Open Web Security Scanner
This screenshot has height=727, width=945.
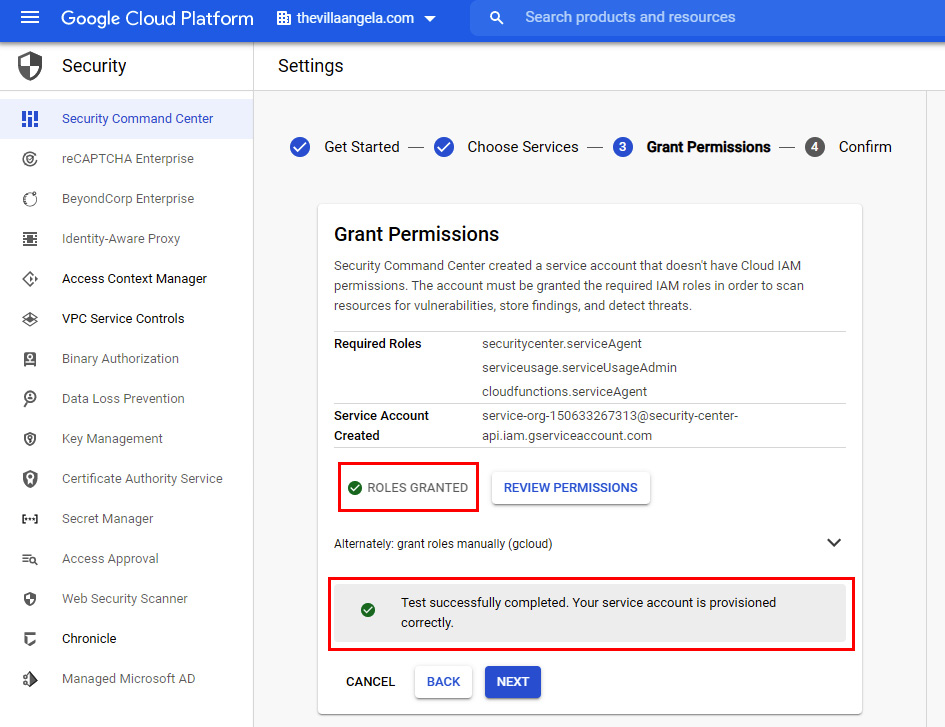point(127,599)
